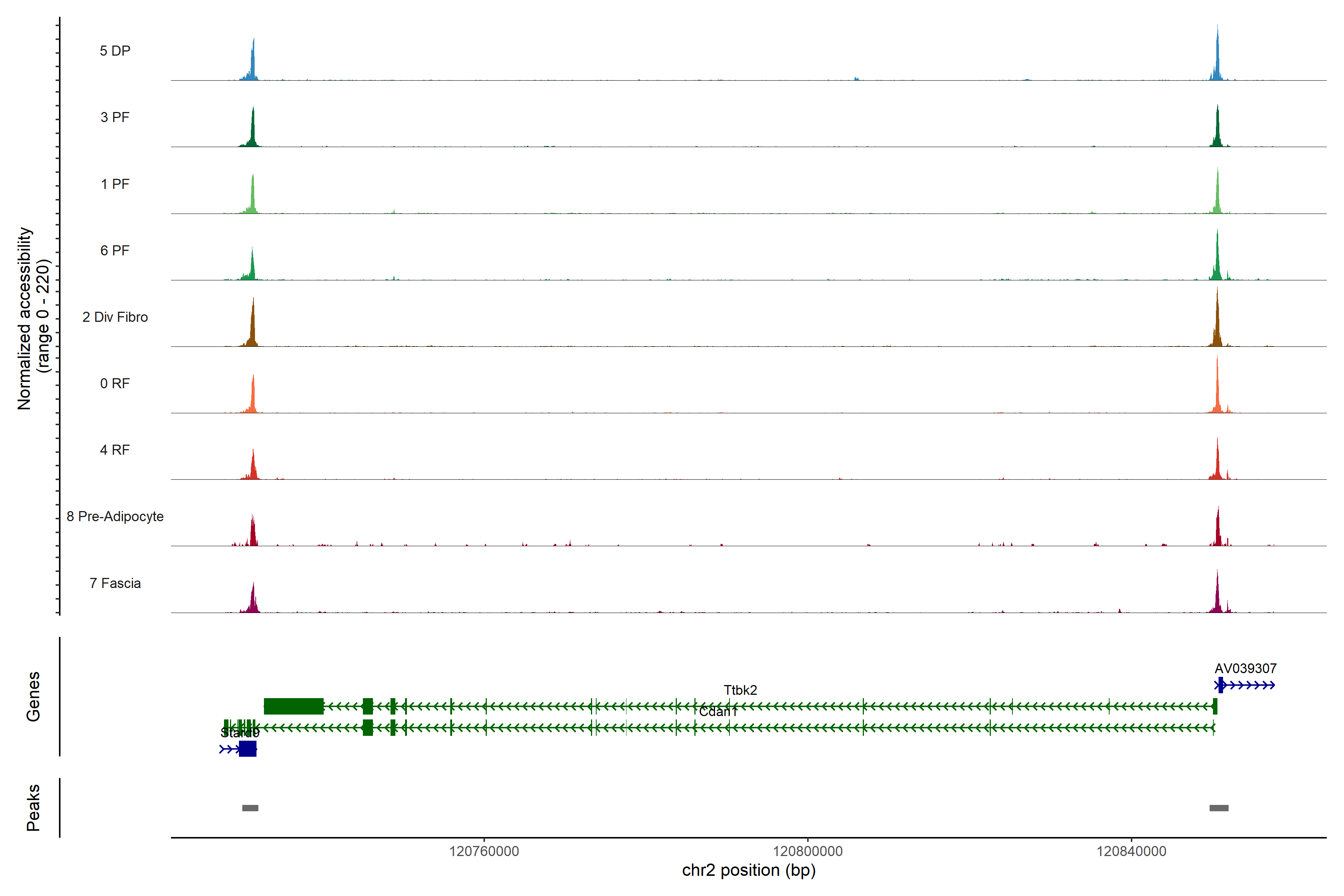Click the 120800000 axis tick label
This screenshot has height=896, width=1344.
click(x=808, y=852)
